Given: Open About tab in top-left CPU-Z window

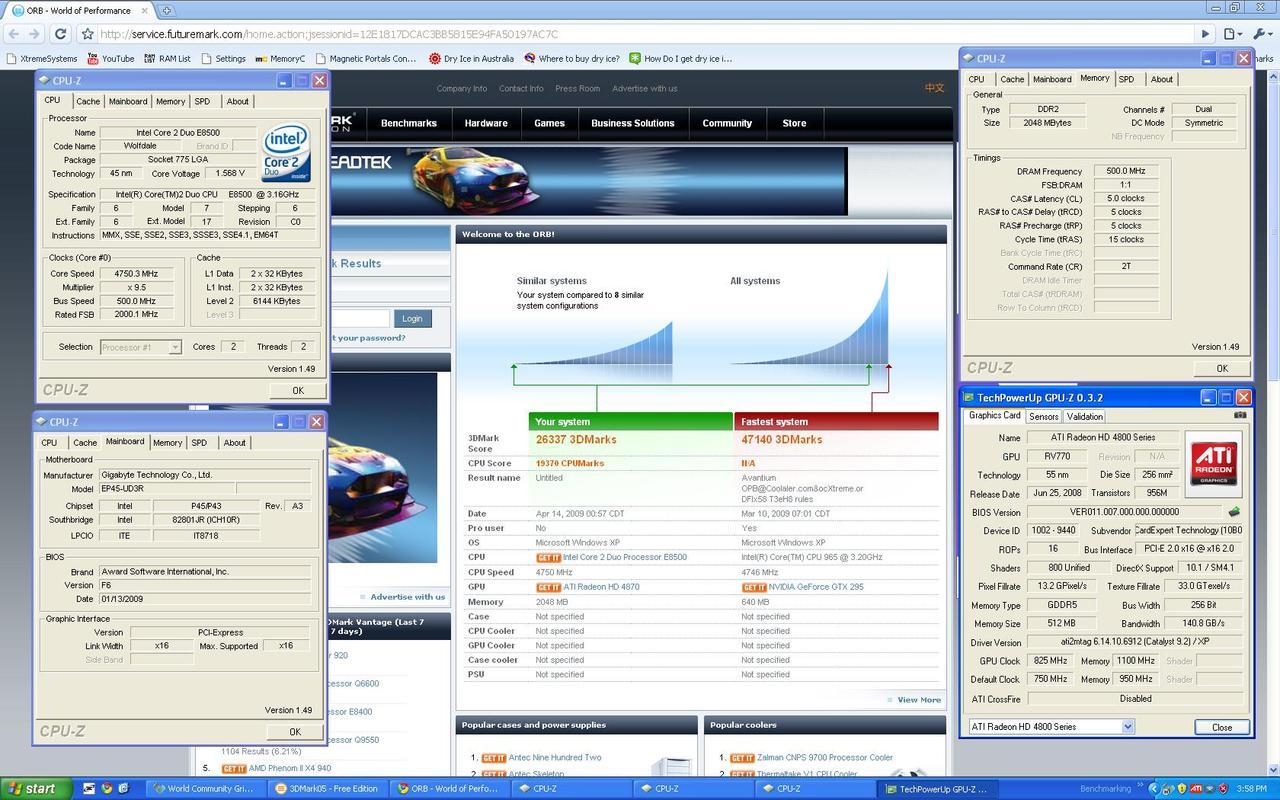Looking at the screenshot, I should (237, 101).
